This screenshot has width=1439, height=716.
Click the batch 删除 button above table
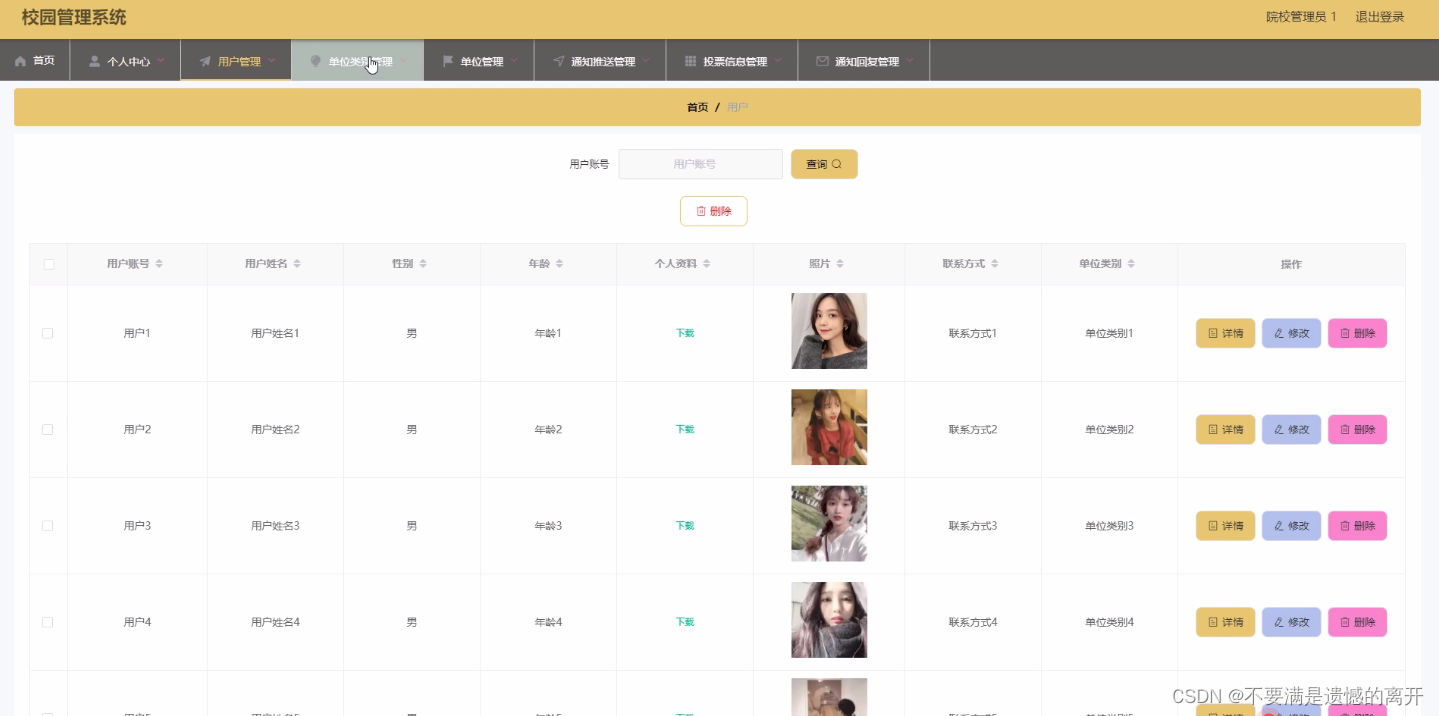point(713,211)
